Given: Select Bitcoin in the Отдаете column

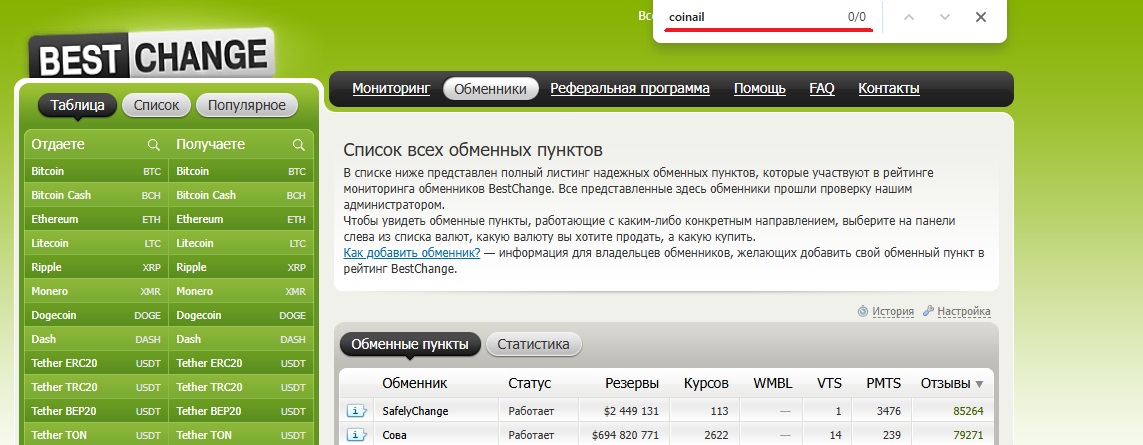Looking at the screenshot, I should click(x=96, y=171).
